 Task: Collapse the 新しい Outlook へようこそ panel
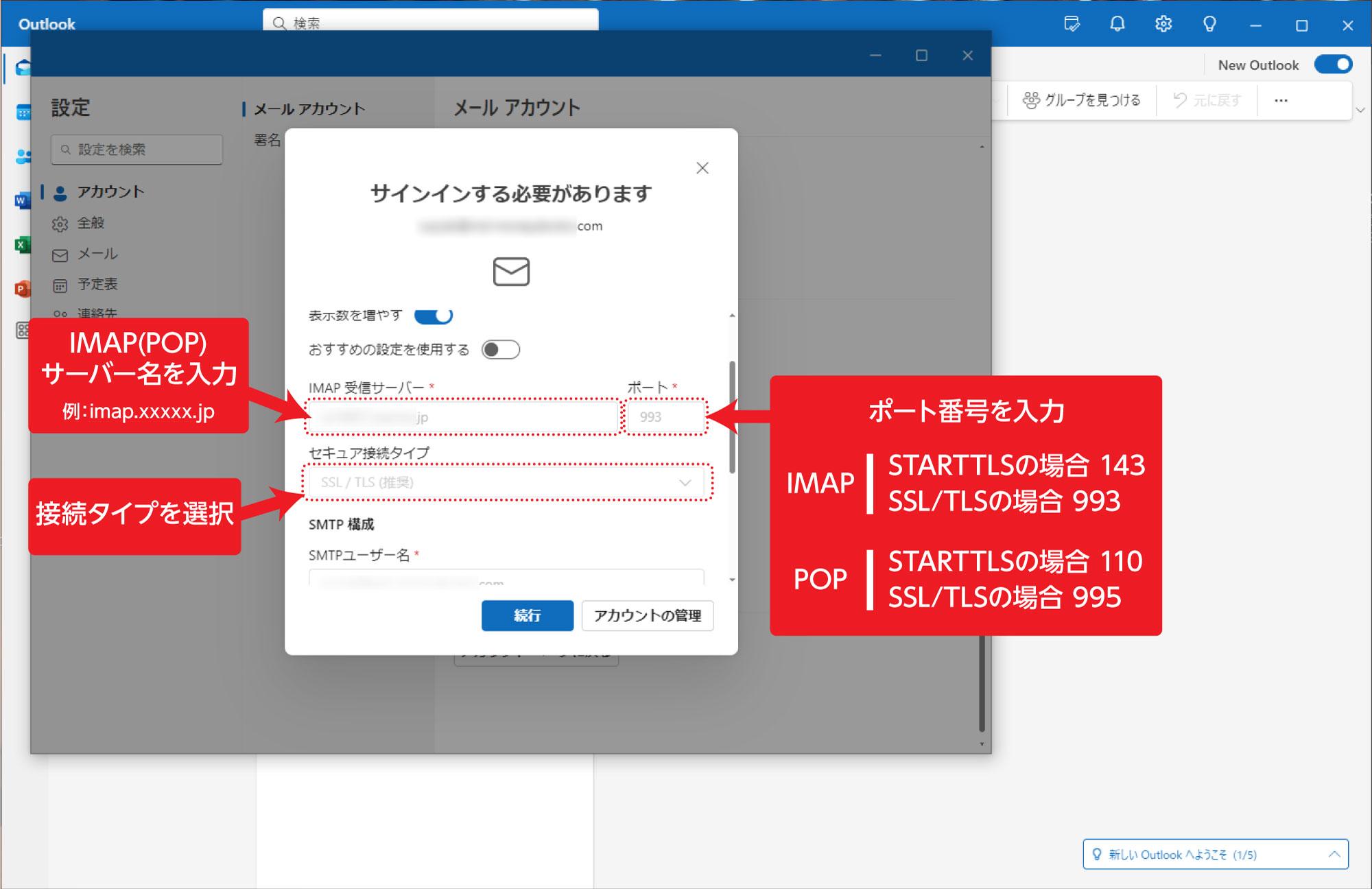click(x=1336, y=854)
